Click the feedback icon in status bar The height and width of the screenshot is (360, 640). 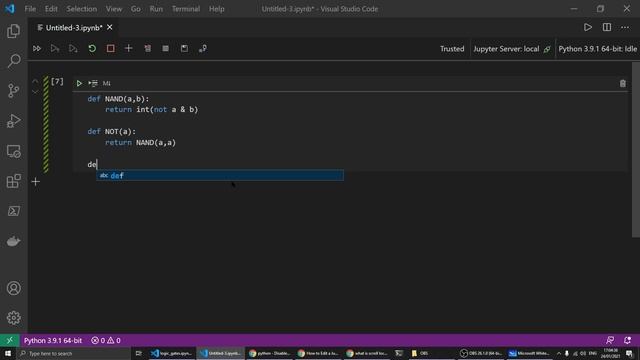[x=610, y=340]
